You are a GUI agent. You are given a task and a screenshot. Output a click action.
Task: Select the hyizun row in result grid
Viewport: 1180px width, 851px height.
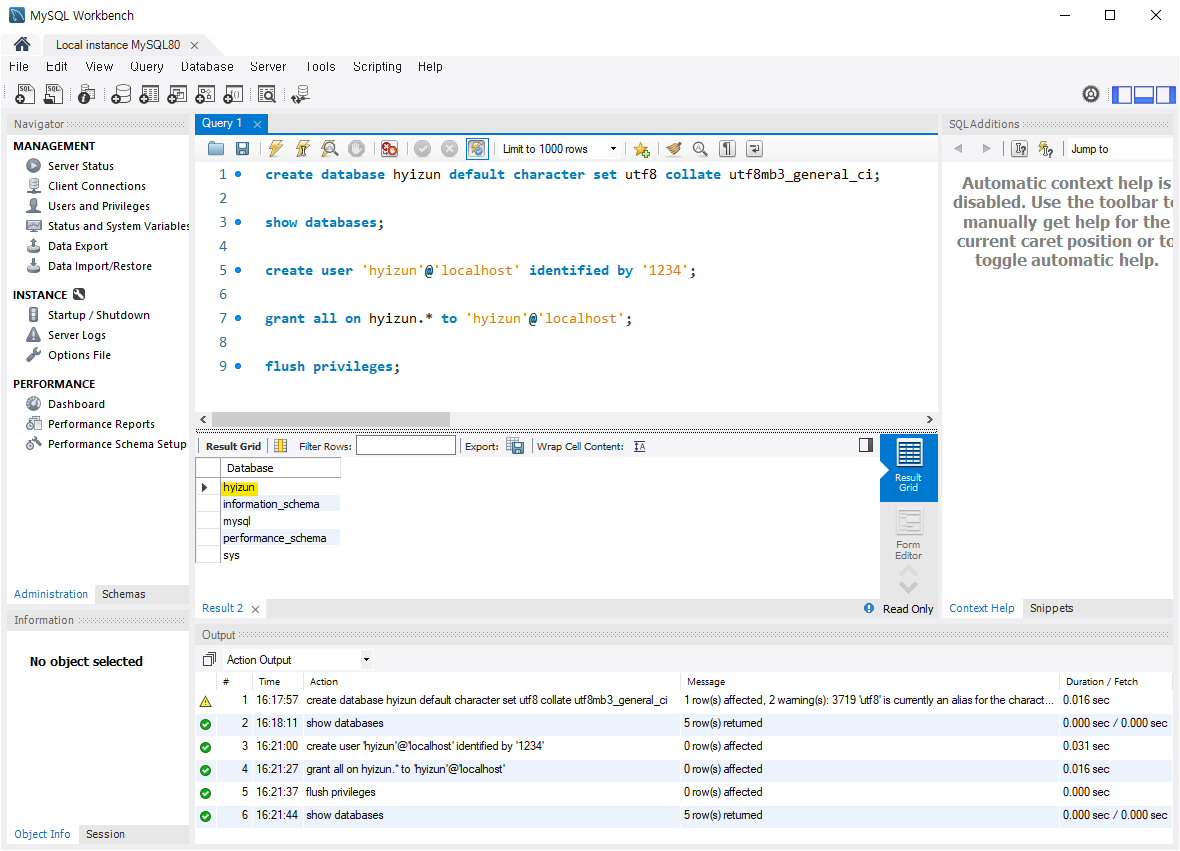(x=269, y=488)
